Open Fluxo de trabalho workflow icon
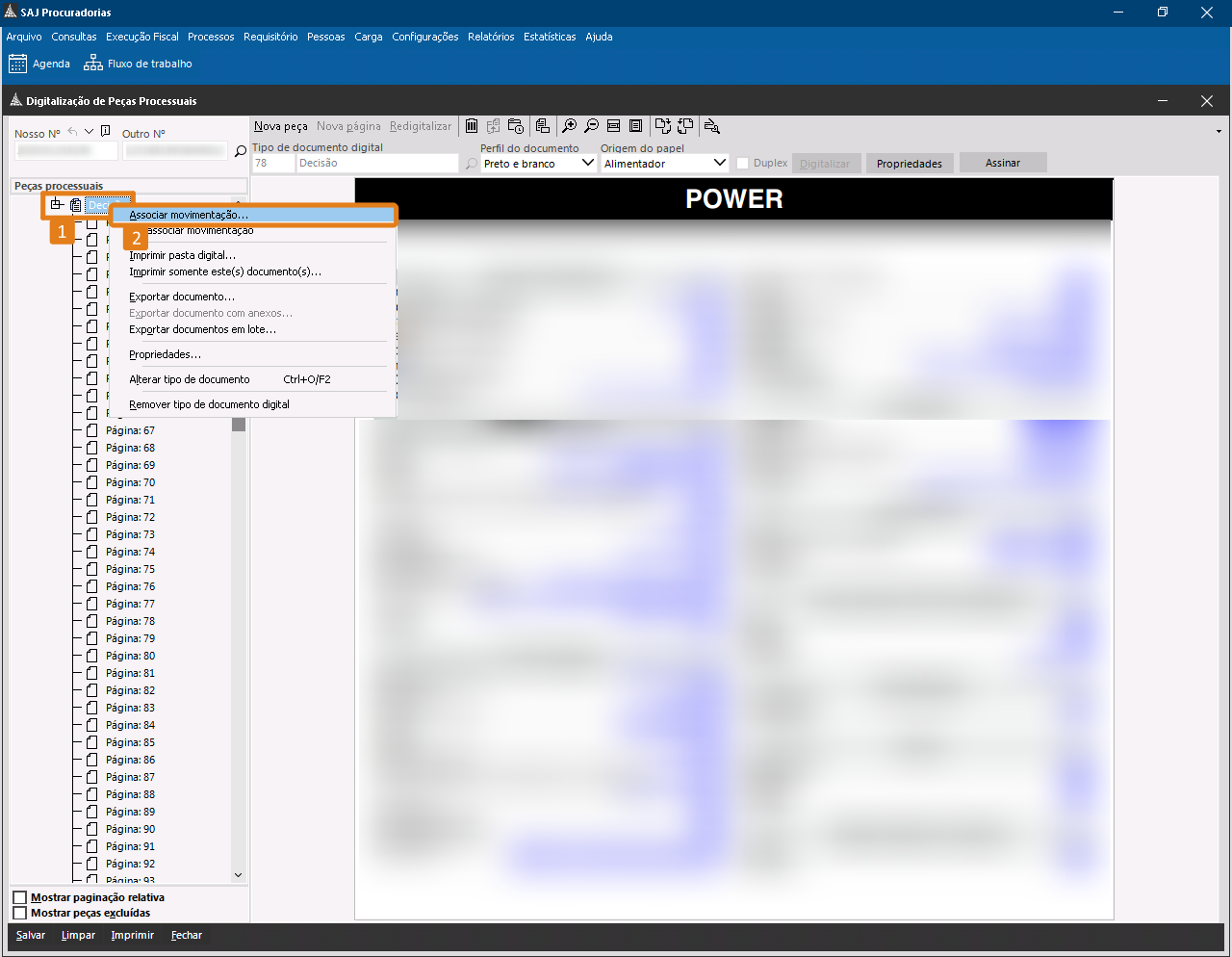 (x=92, y=64)
